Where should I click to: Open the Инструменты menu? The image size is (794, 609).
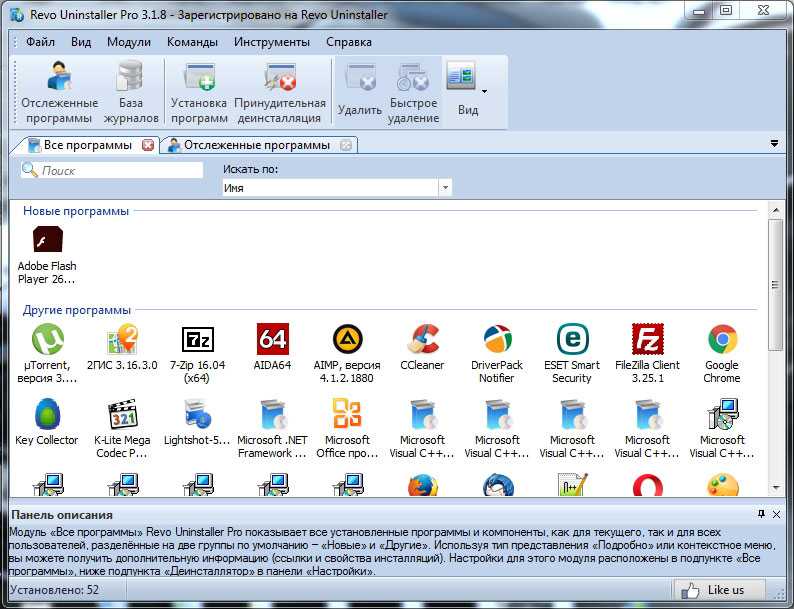(272, 42)
